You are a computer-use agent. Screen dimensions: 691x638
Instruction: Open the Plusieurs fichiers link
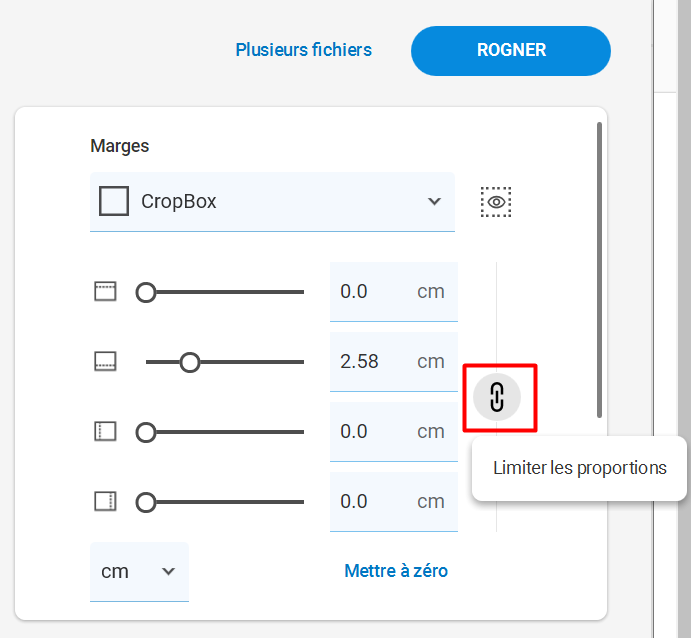(x=304, y=50)
